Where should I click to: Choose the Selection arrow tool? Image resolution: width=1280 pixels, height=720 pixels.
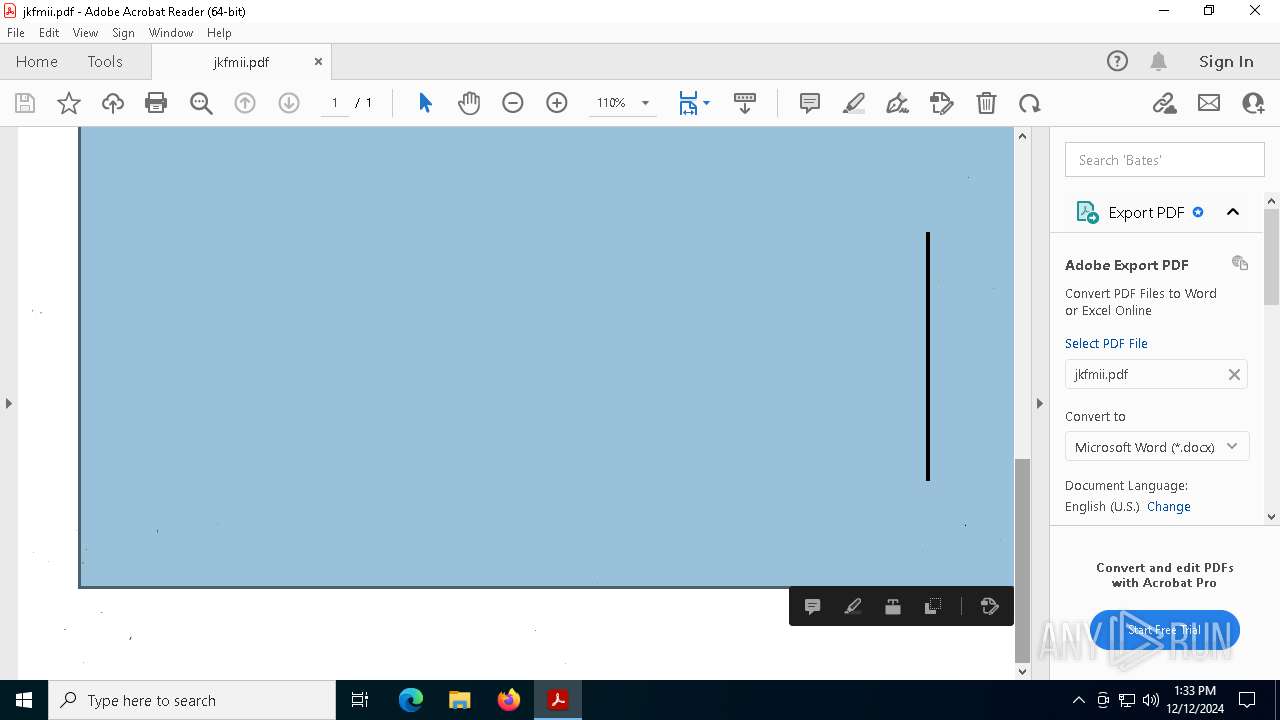click(x=425, y=103)
